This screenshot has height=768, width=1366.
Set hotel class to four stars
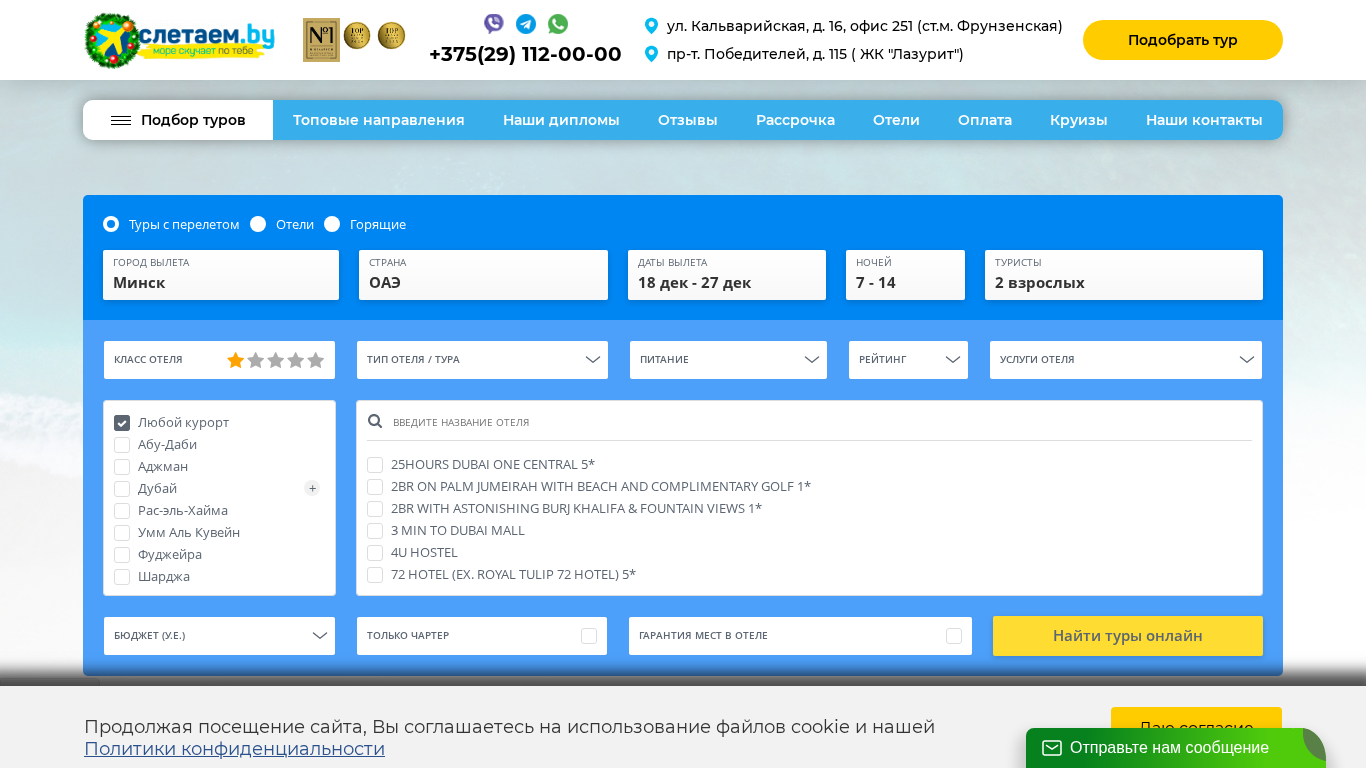[296, 360]
